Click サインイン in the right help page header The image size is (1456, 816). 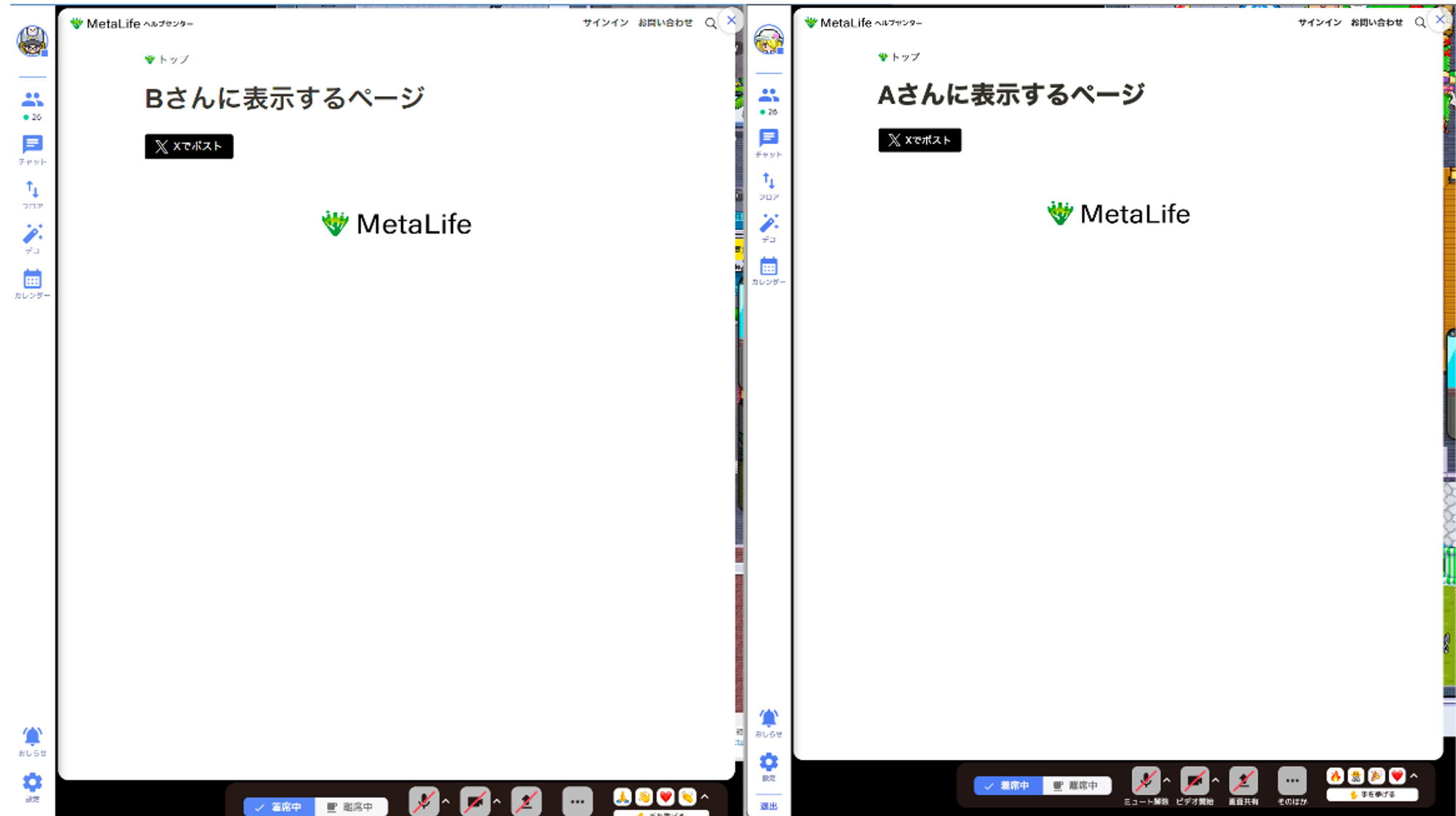tap(1319, 23)
